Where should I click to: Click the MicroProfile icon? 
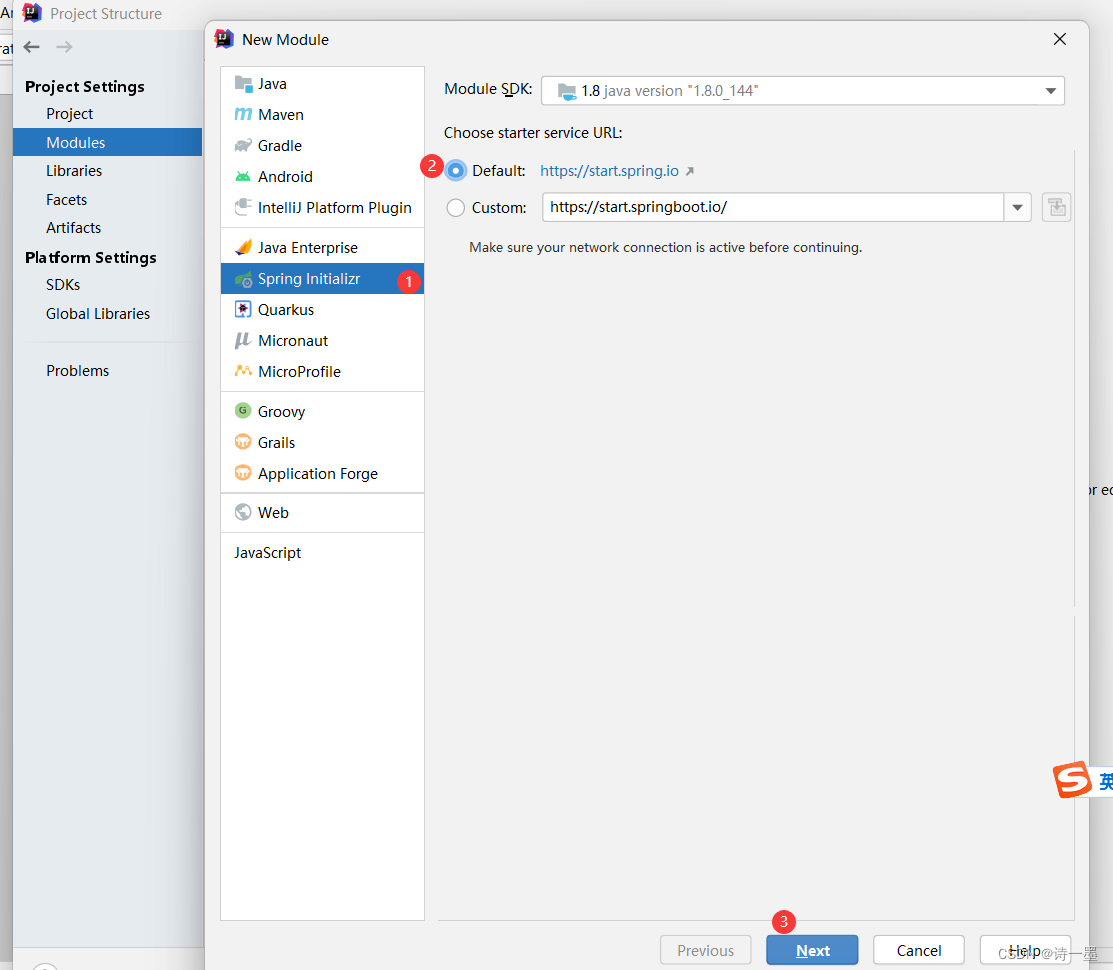(x=243, y=371)
